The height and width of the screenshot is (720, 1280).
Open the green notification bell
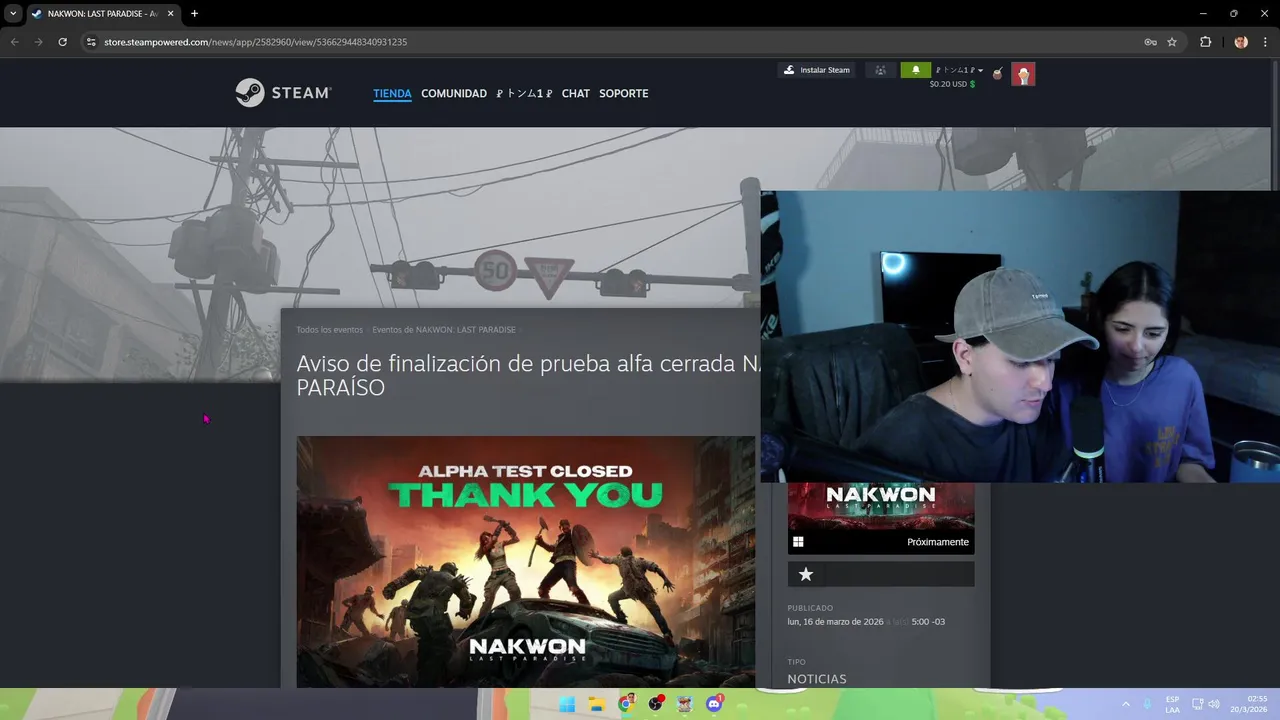[x=915, y=70]
